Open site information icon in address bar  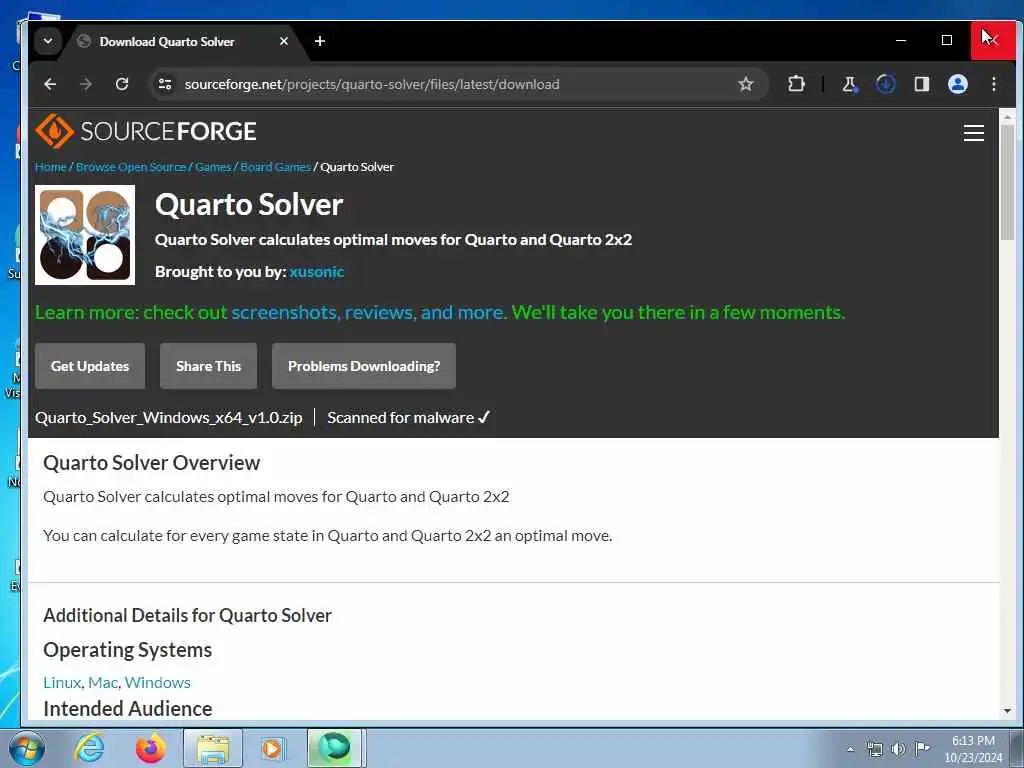165,84
